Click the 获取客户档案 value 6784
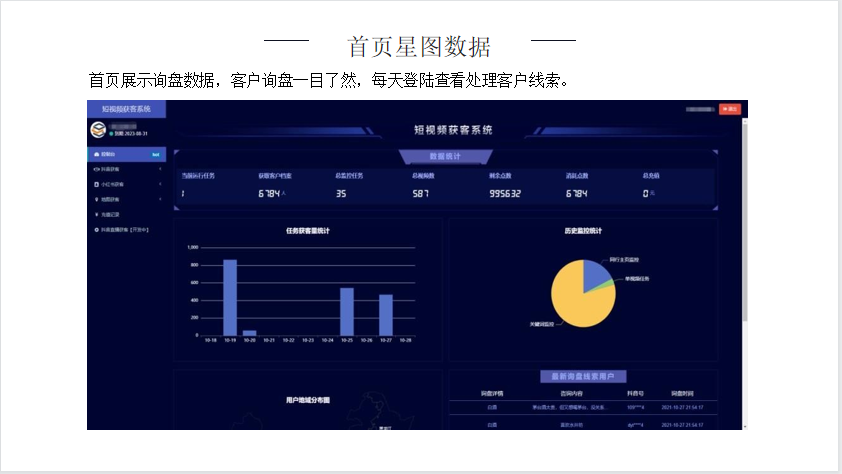The width and height of the screenshot is (842, 474). click(x=269, y=193)
